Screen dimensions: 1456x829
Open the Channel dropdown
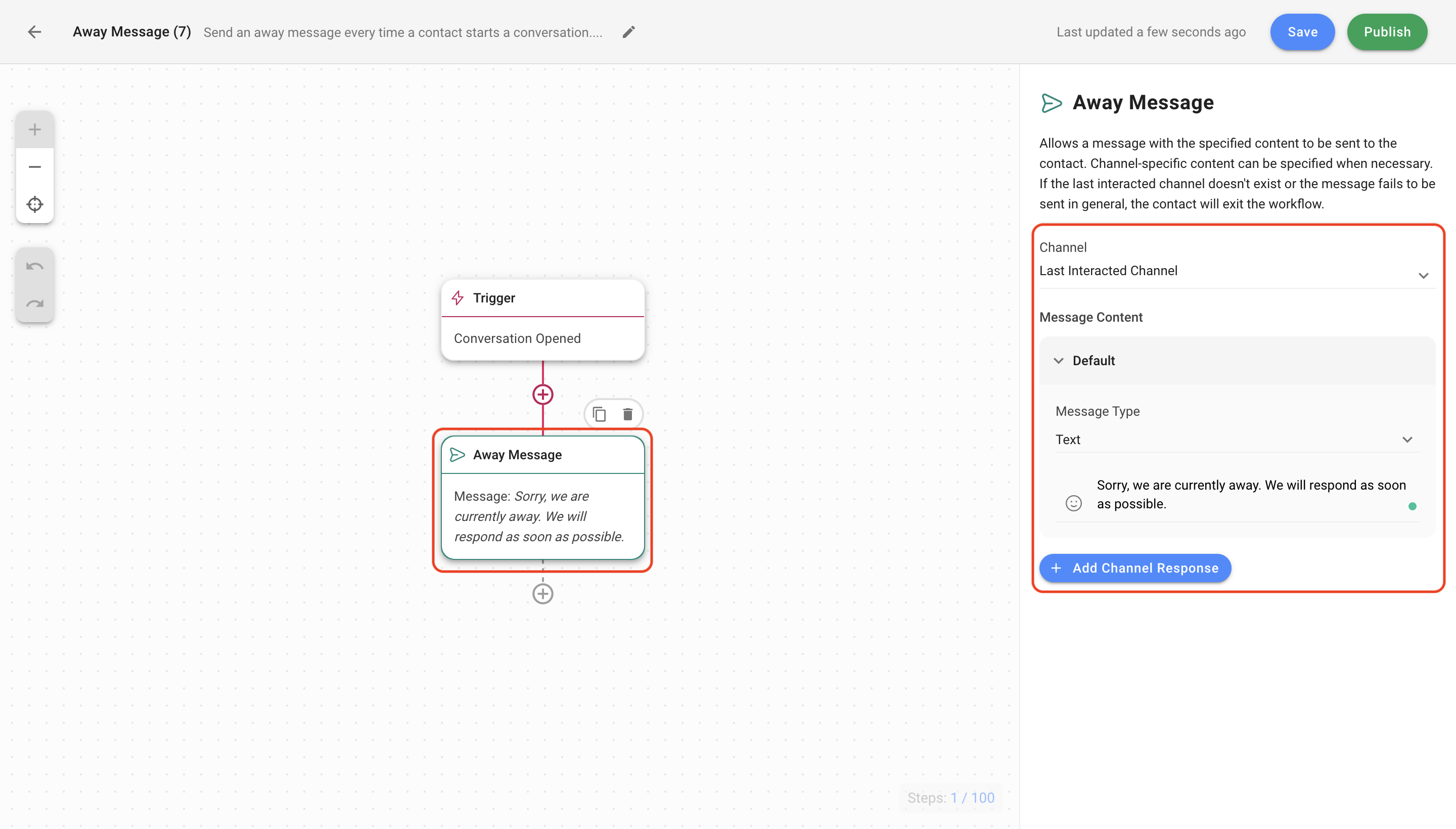pyautogui.click(x=1236, y=272)
